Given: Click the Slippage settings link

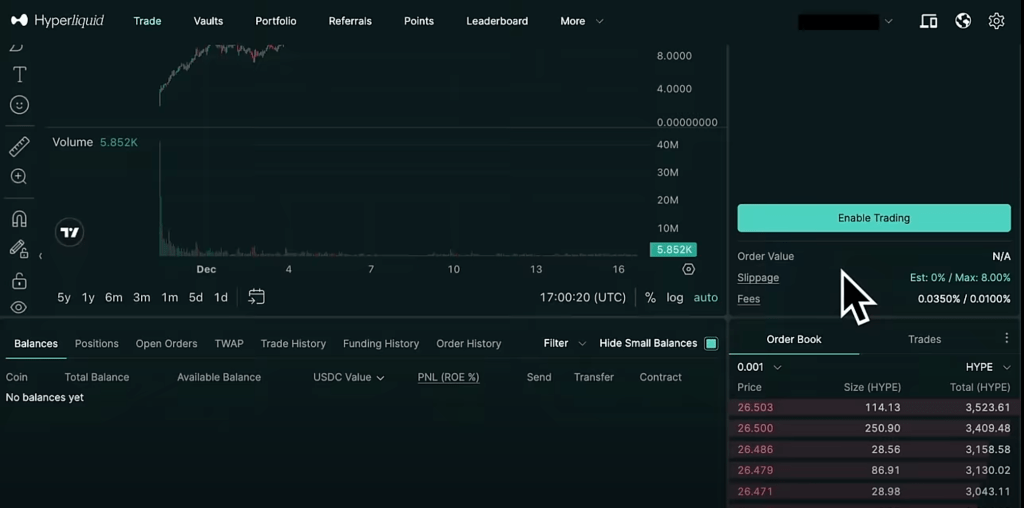Looking at the screenshot, I should 758,278.
